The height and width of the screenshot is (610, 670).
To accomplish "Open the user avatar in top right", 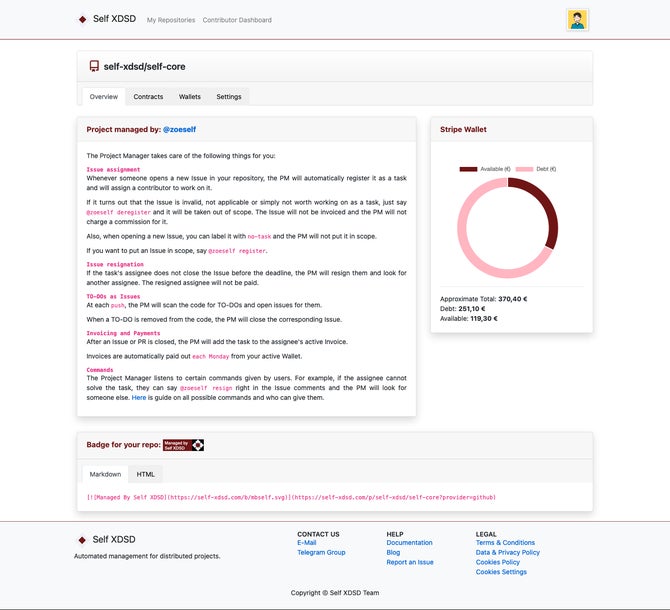I will point(577,20).
